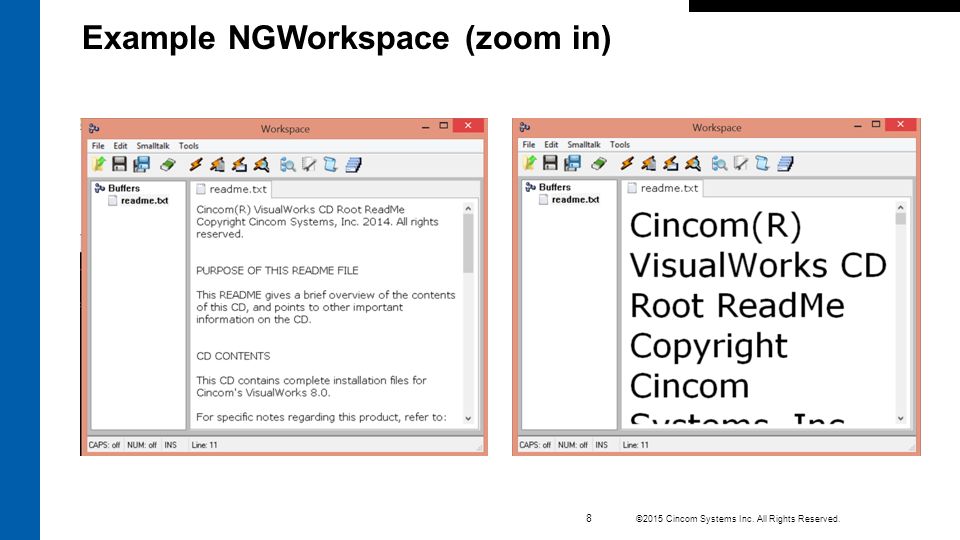
Task: Click the lightning Print It icon, left window
Action: click(x=217, y=164)
